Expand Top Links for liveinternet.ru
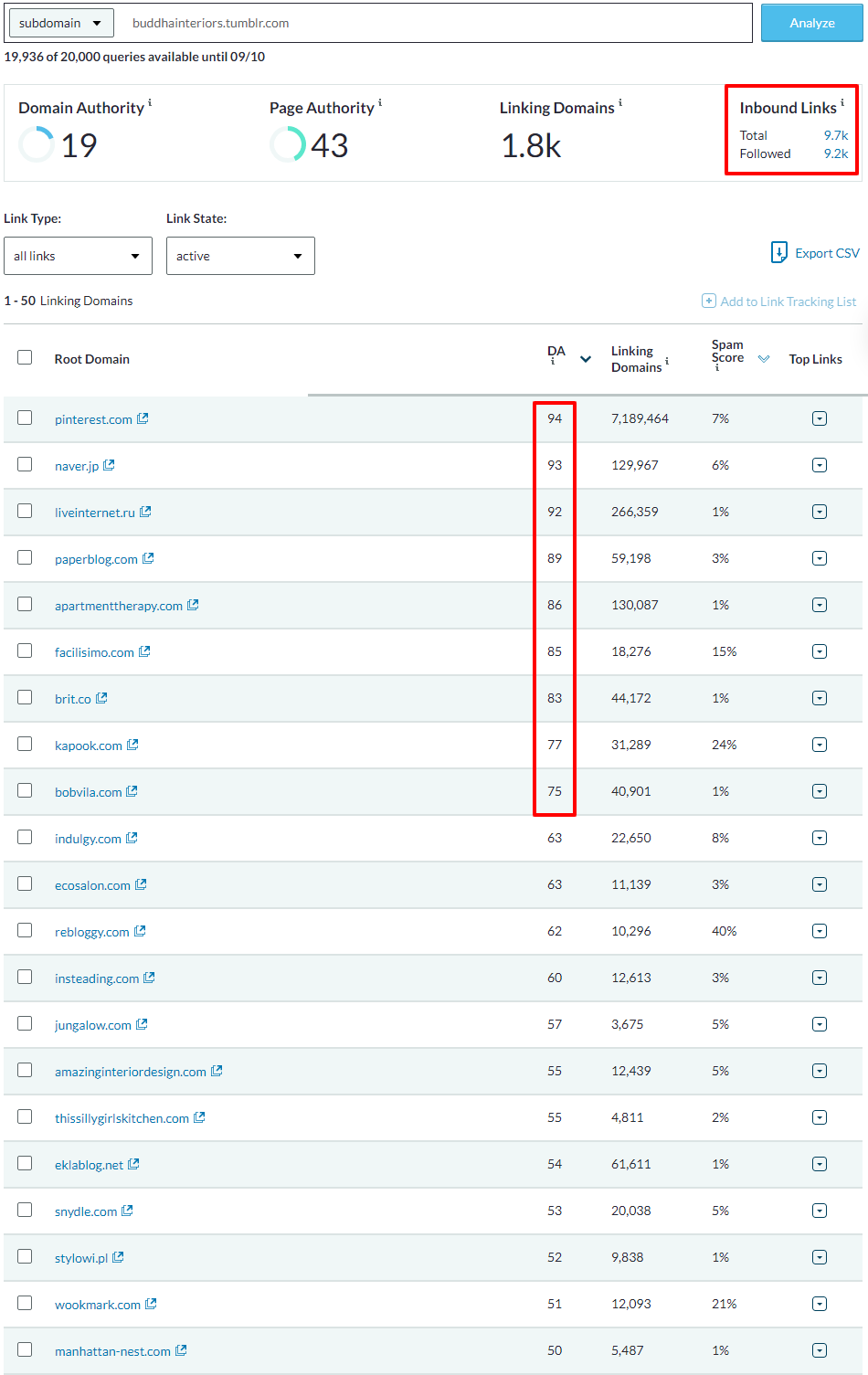The height and width of the screenshot is (1375, 868). pyautogui.click(x=820, y=512)
